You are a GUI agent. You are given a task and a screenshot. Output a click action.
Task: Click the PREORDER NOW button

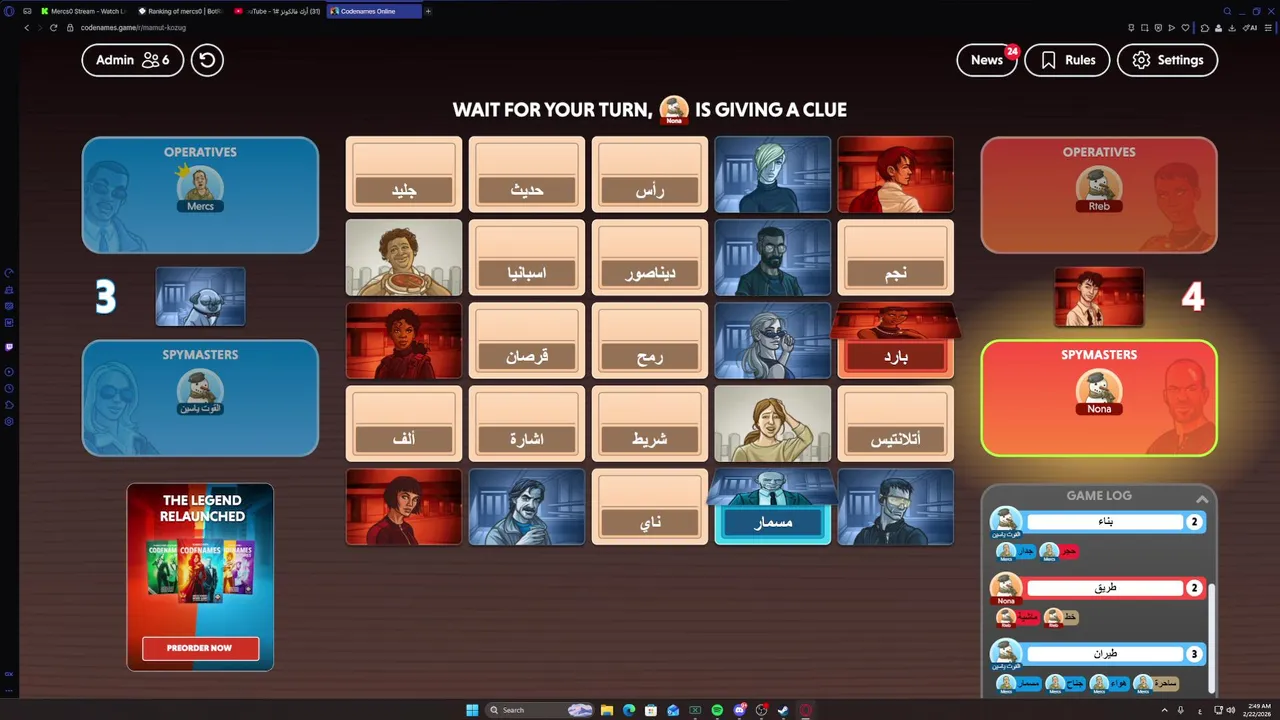(x=200, y=648)
